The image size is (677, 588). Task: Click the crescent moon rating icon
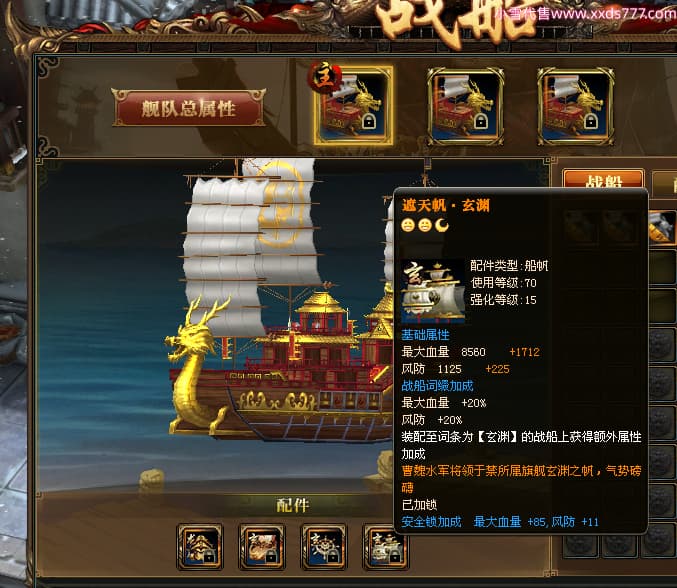coord(442,225)
